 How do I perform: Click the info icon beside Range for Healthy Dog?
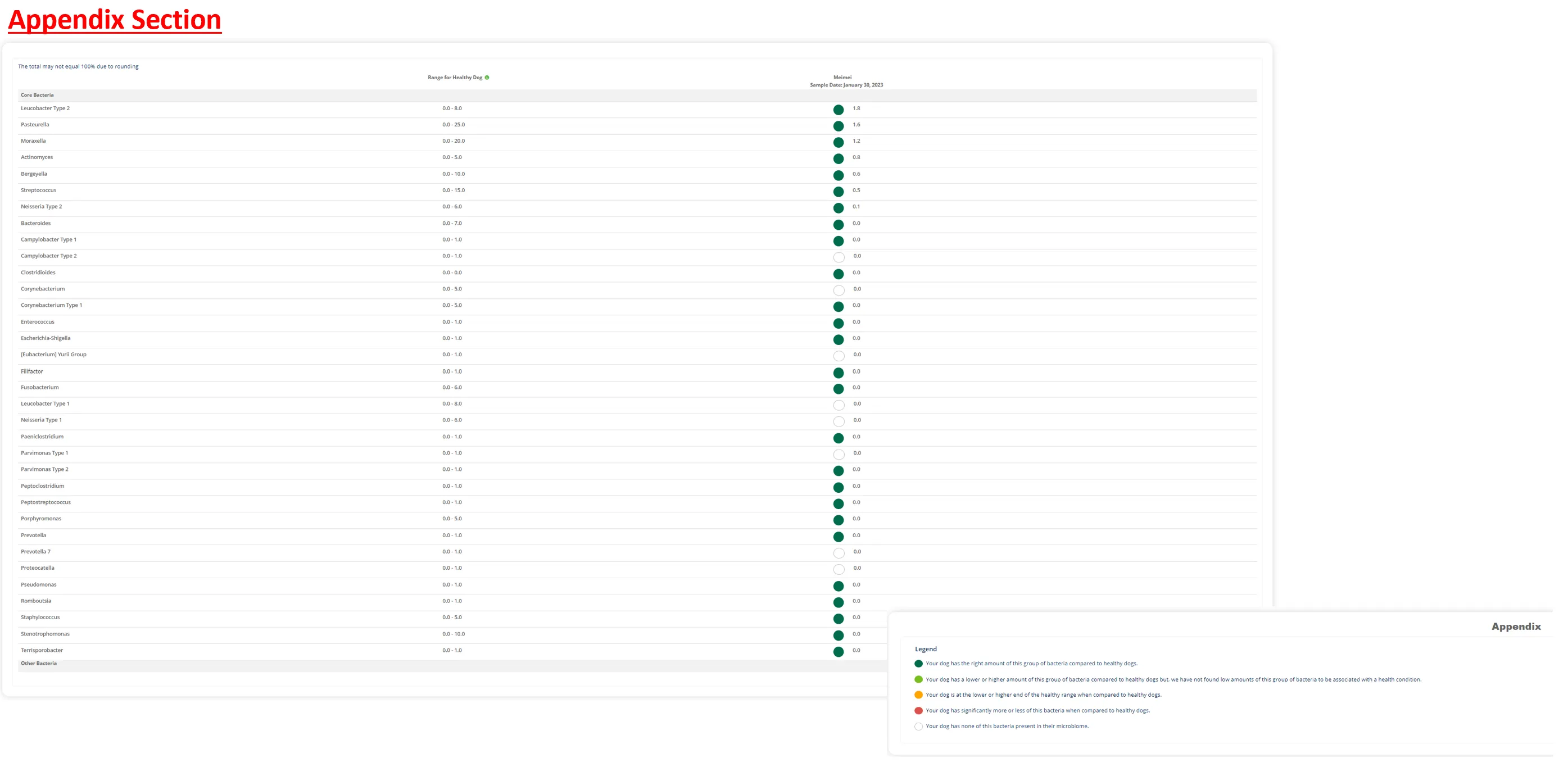[x=487, y=78]
